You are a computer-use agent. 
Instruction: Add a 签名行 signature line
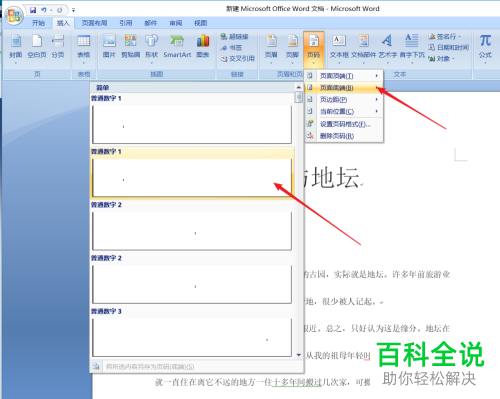[x=445, y=36]
